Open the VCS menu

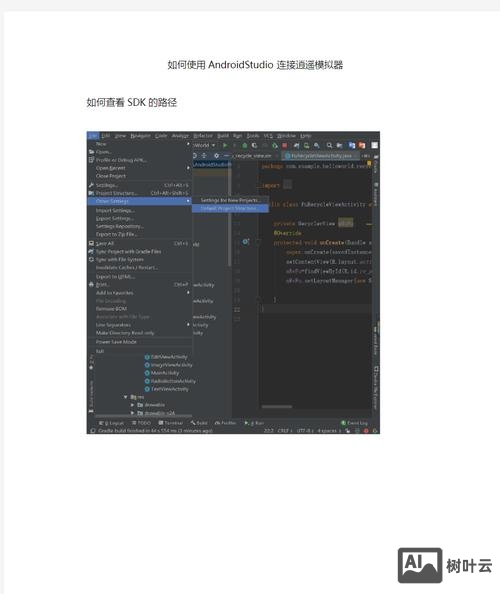click(268, 136)
